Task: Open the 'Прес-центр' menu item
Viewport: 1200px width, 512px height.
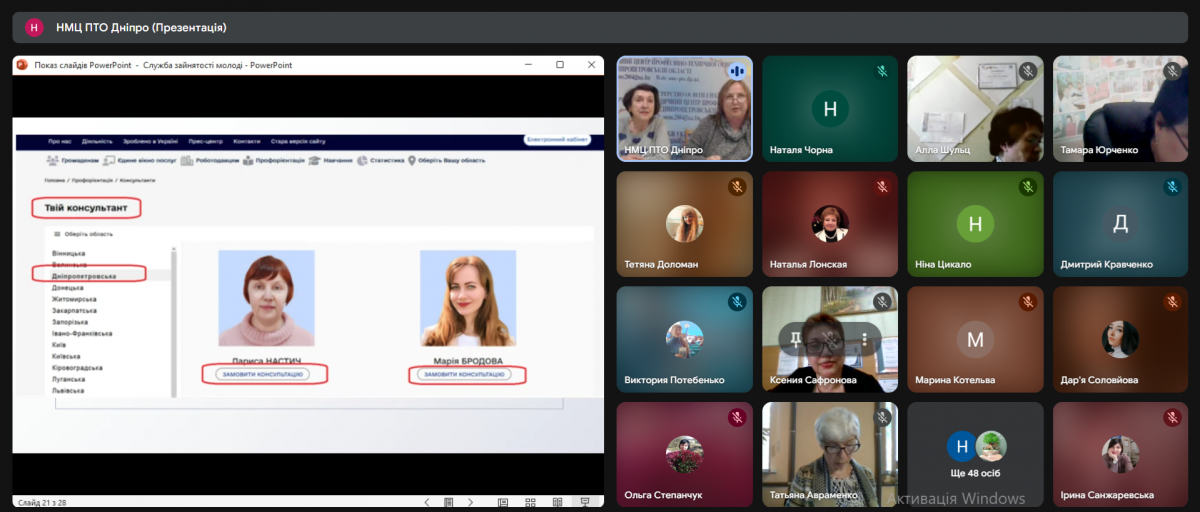Action: [204, 141]
